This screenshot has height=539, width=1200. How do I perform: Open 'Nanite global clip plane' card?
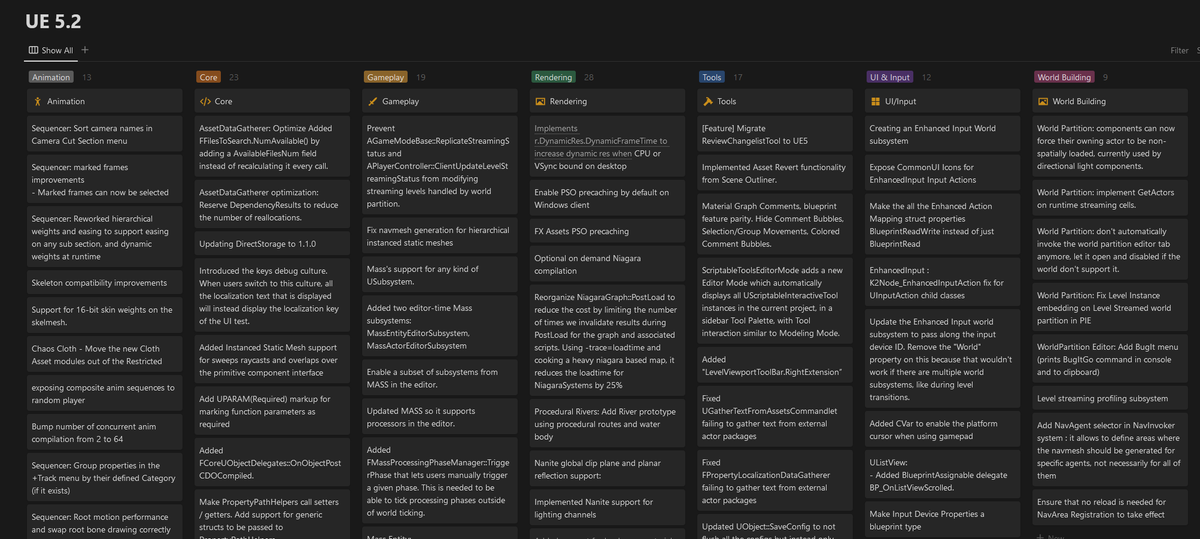607,469
